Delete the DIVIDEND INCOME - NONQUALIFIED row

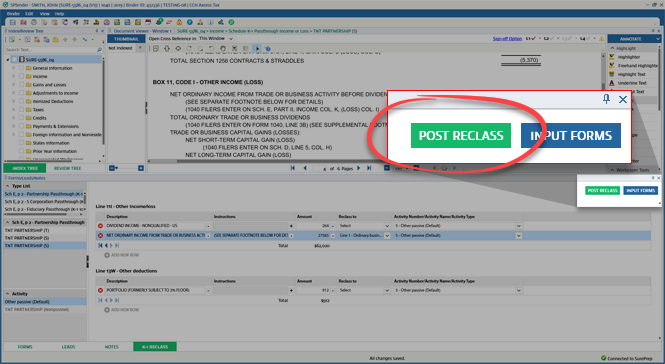coord(101,226)
